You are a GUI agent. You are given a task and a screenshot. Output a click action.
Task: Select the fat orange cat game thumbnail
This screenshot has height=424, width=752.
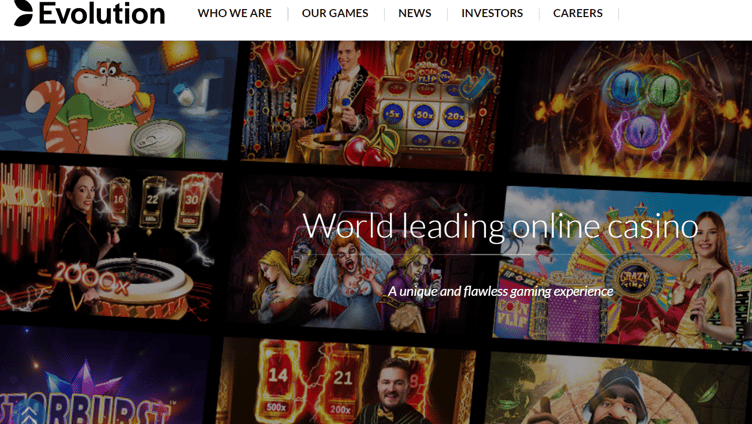(118, 98)
